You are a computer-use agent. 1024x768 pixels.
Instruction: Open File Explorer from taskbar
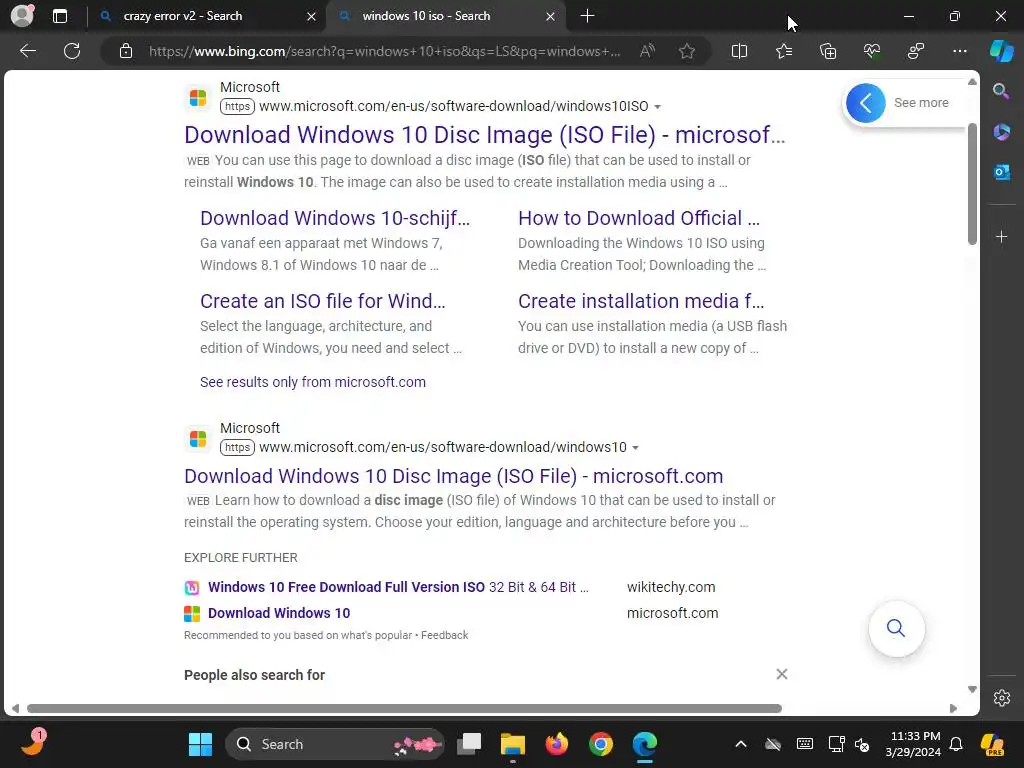[x=513, y=744]
